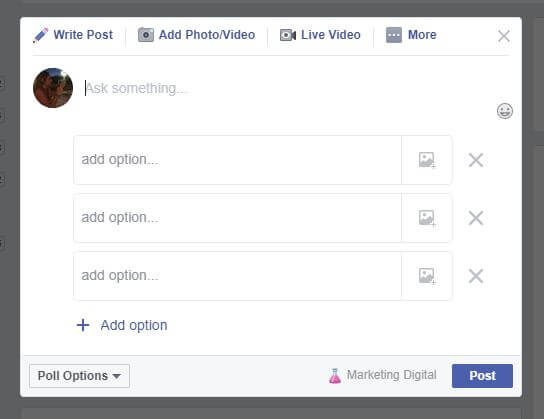Add image to the third poll option
The width and height of the screenshot is (544, 419).
coord(427,276)
